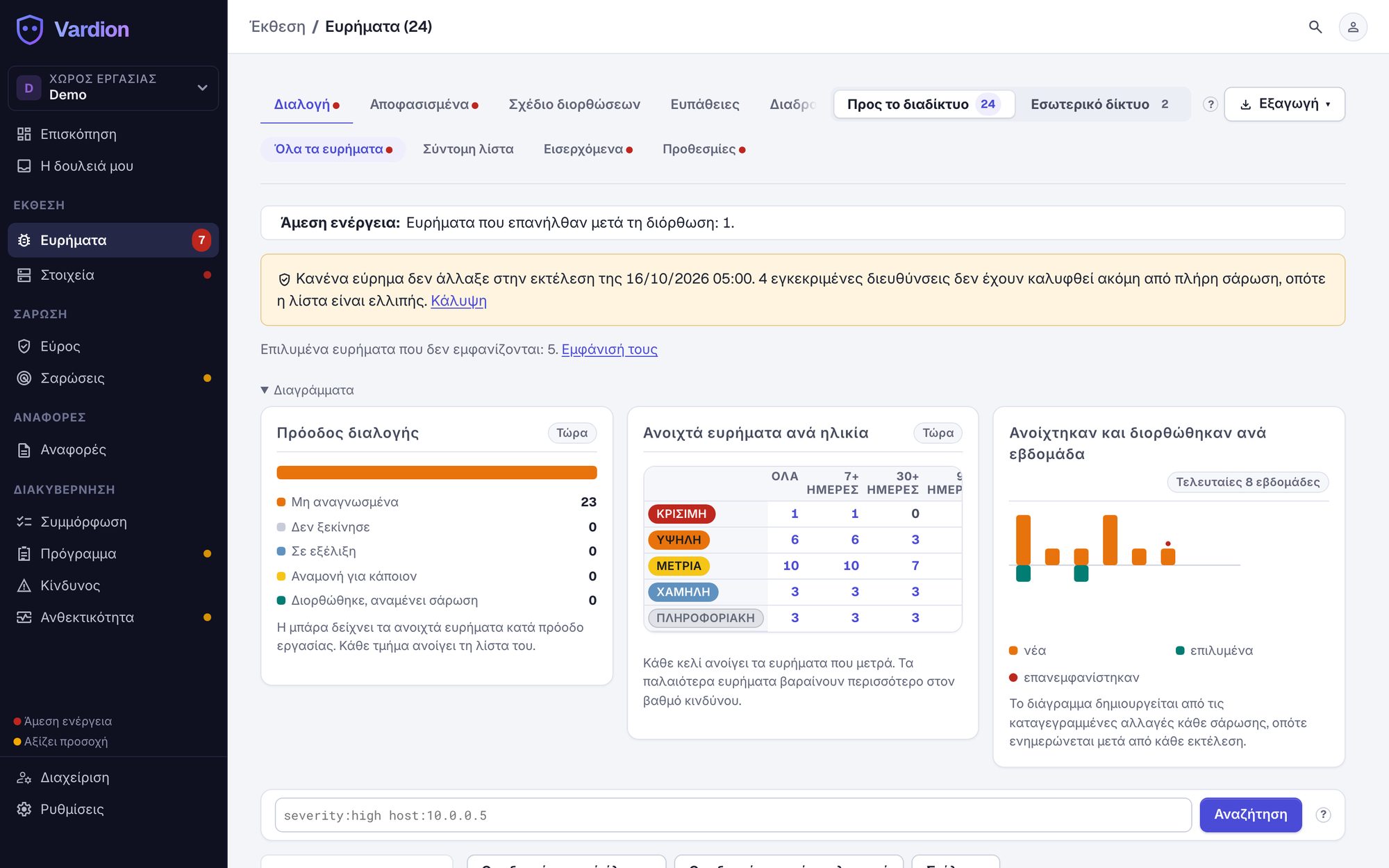Click the Πρόγραμμα clipboard icon

point(24,553)
